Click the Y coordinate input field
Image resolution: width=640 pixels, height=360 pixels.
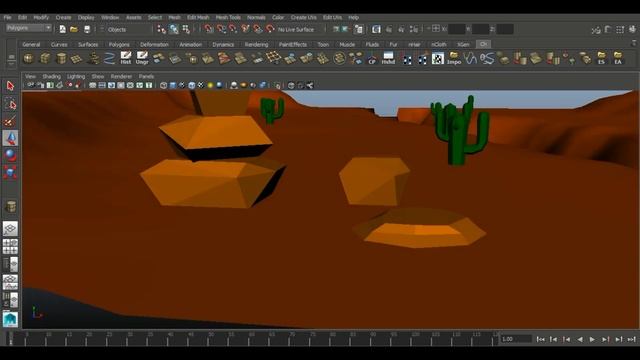pos(480,29)
